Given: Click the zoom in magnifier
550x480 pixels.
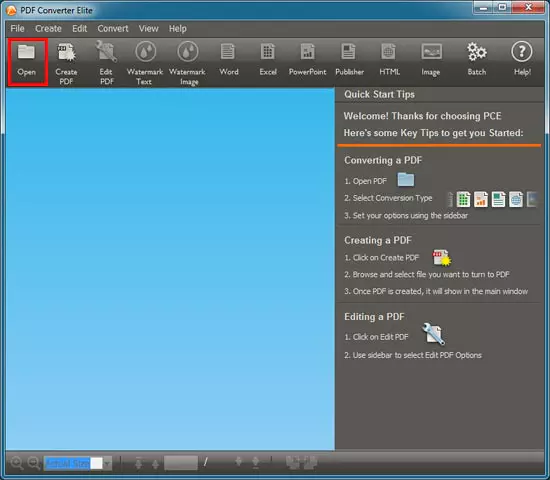Looking at the screenshot, I should point(16,463).
